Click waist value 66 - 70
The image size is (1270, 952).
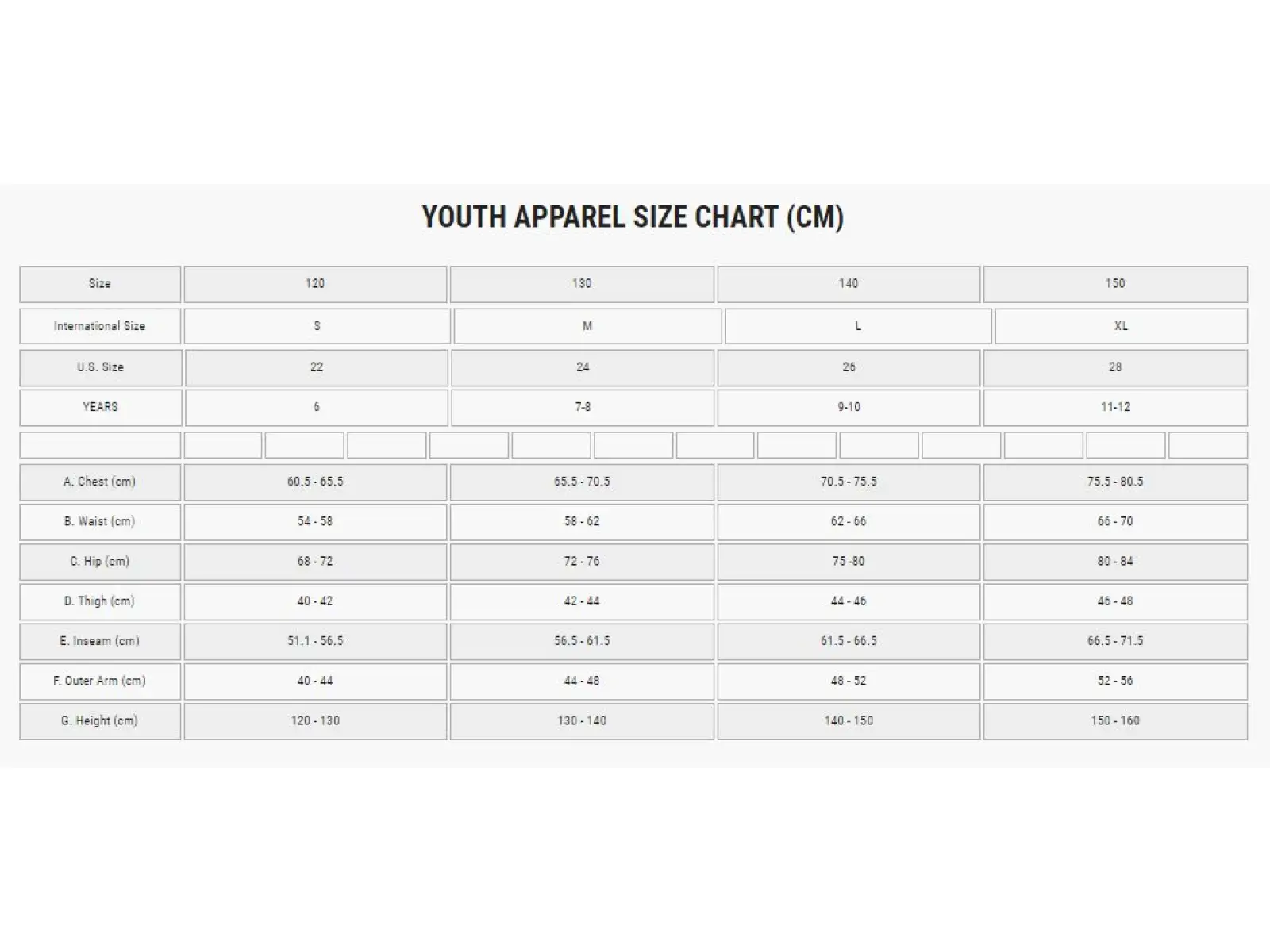1115,522
